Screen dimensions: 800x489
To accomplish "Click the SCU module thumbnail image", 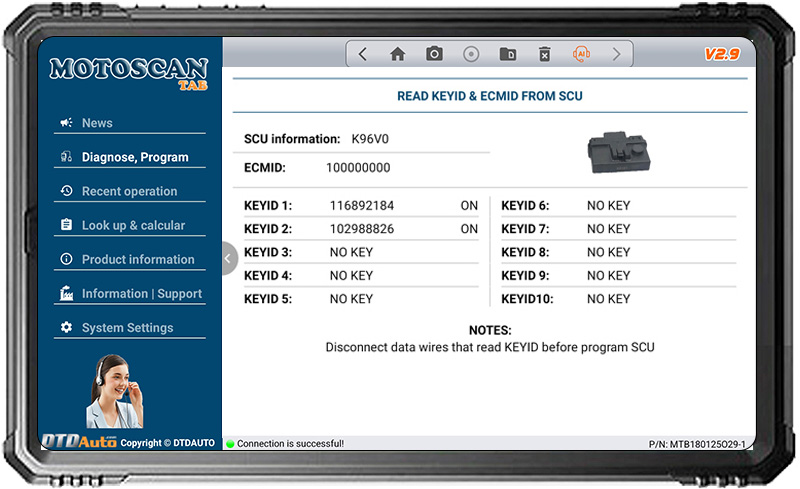I will click(619, 152).
